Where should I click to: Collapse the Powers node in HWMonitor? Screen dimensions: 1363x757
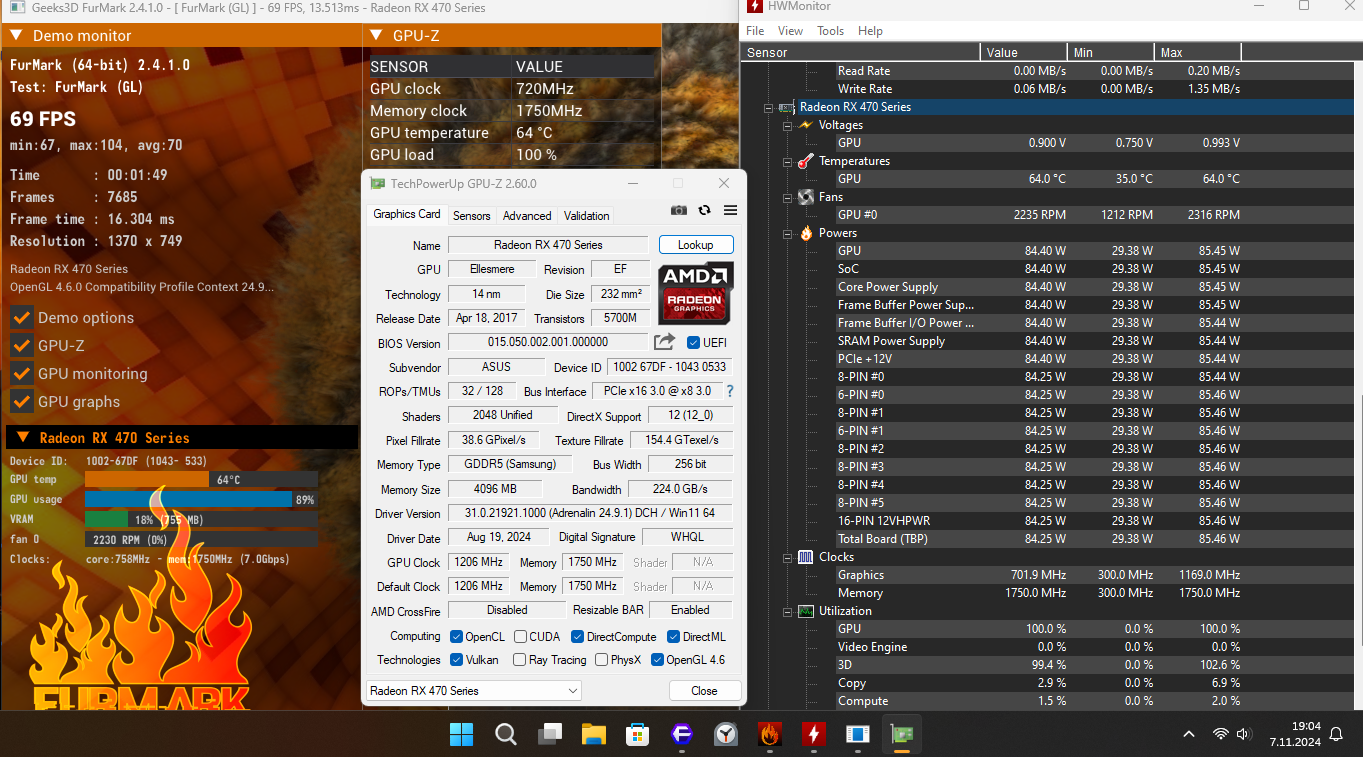[787, 233]
